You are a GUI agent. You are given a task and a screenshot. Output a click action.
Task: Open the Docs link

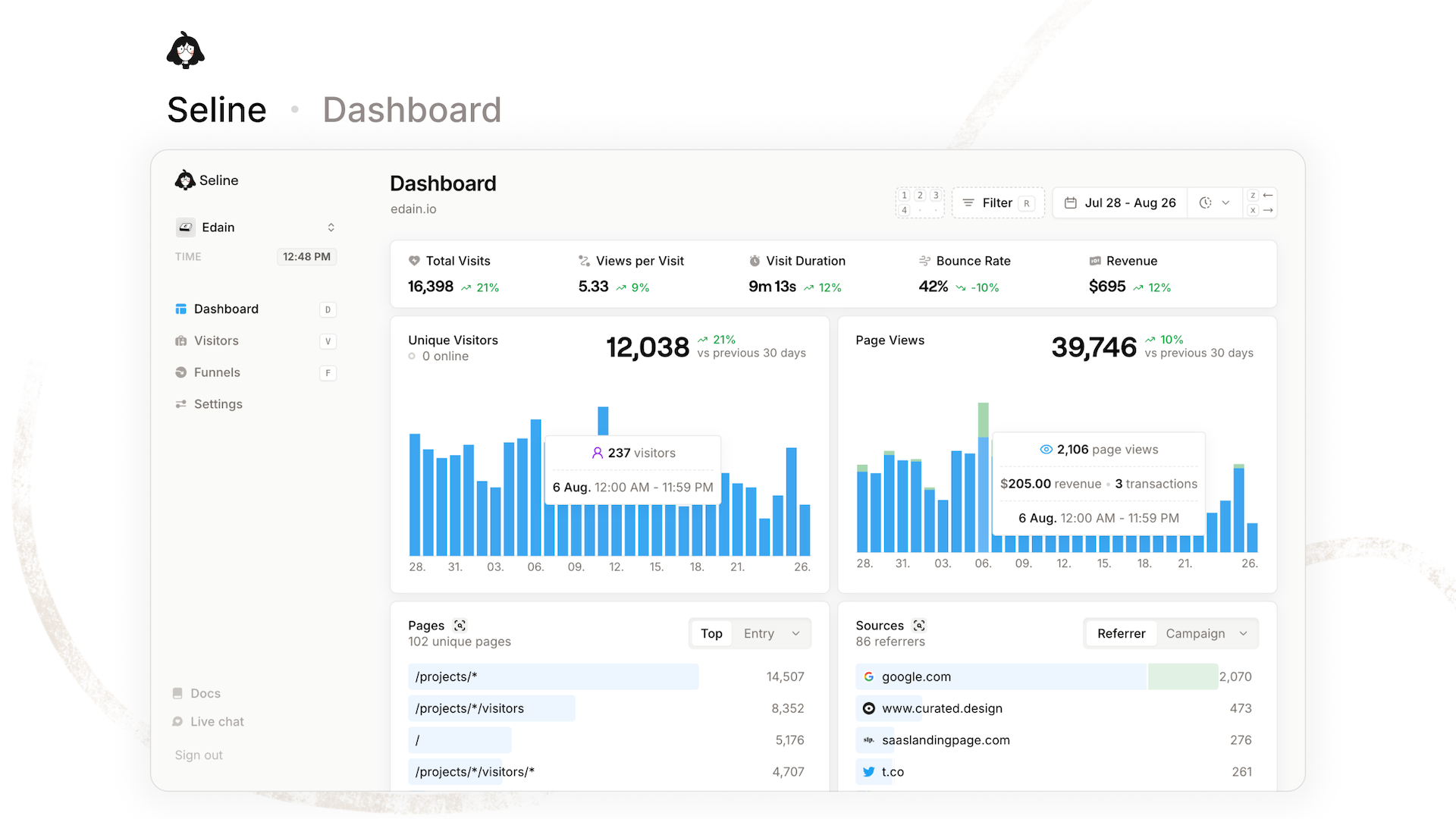(x=196, y=694)
